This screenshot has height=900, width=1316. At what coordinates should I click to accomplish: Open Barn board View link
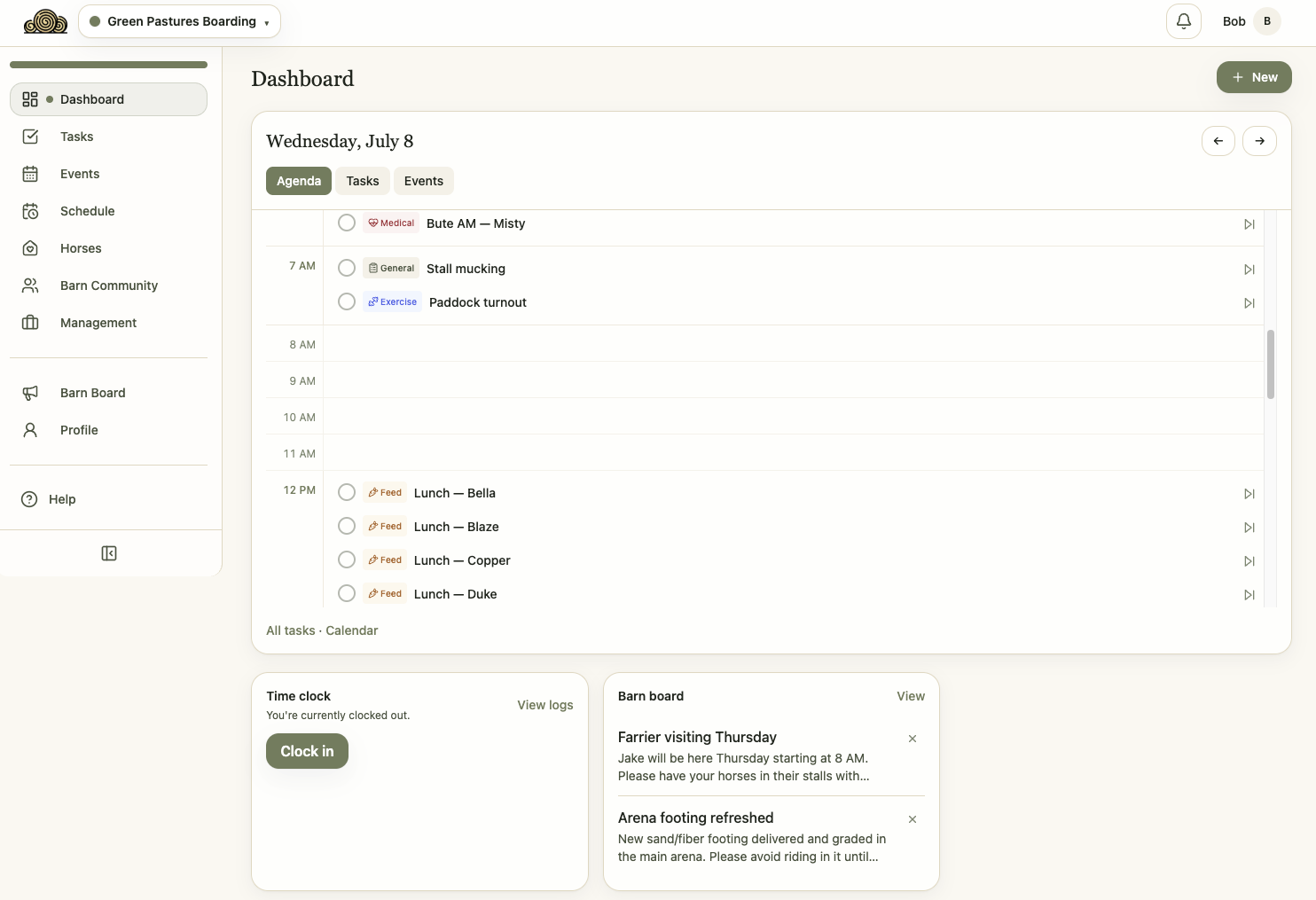[x=911, y=696]
